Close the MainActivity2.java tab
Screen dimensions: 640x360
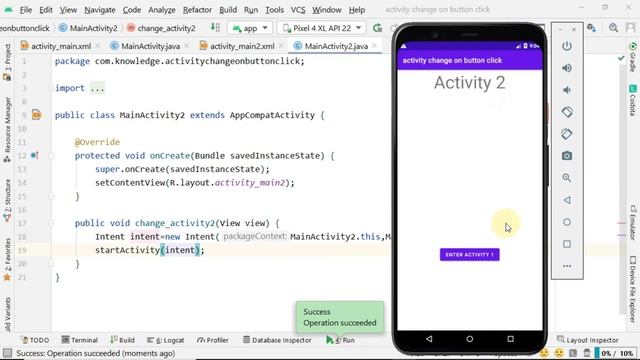[x=375, y=46]
